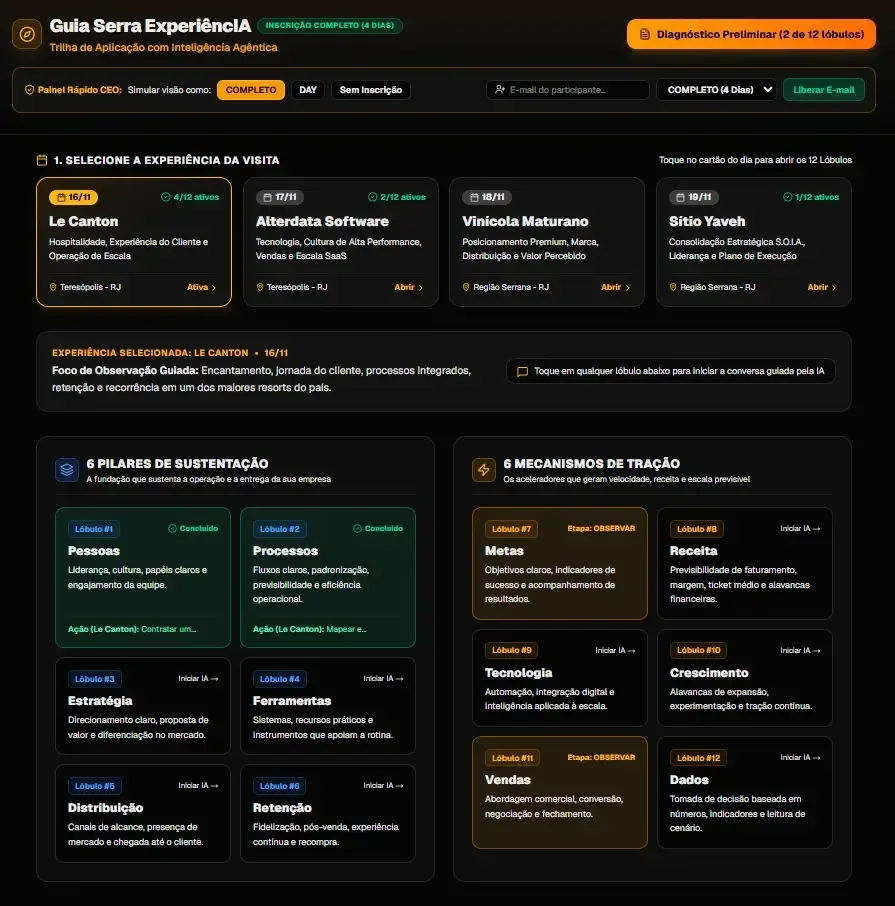Click the 16/11 date badge
Screen dimensions: 895x906
click(x=73, y=197)
